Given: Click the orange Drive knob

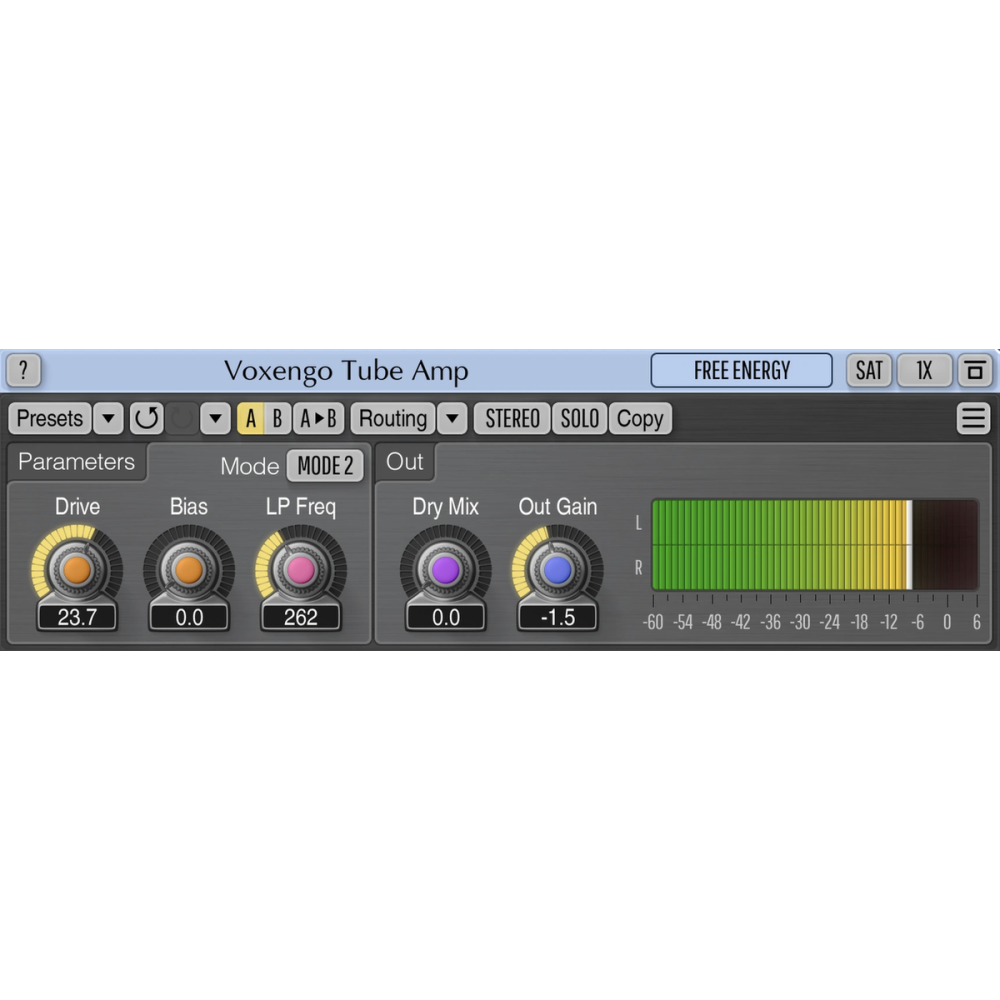Looking at the screenshot, I should click(x=77, y=569).
